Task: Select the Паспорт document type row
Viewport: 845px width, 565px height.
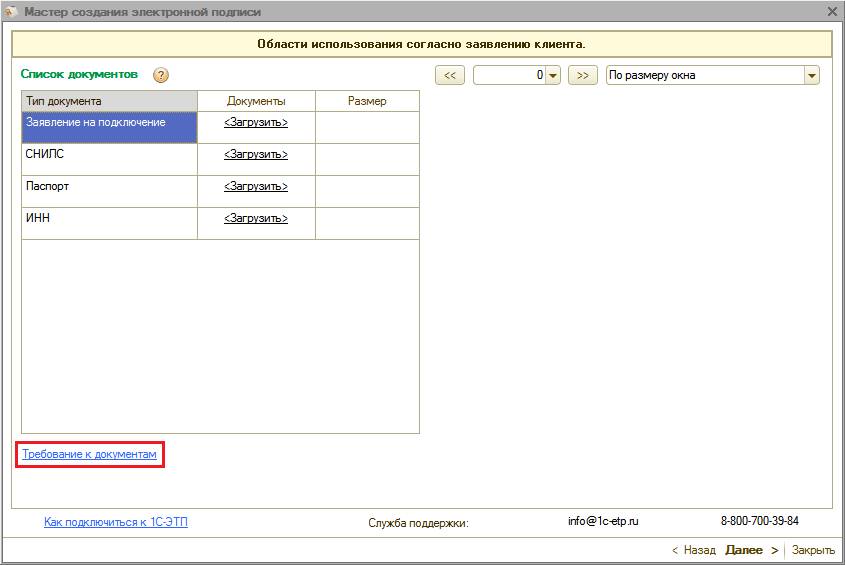Action: (x=109, y=191)
